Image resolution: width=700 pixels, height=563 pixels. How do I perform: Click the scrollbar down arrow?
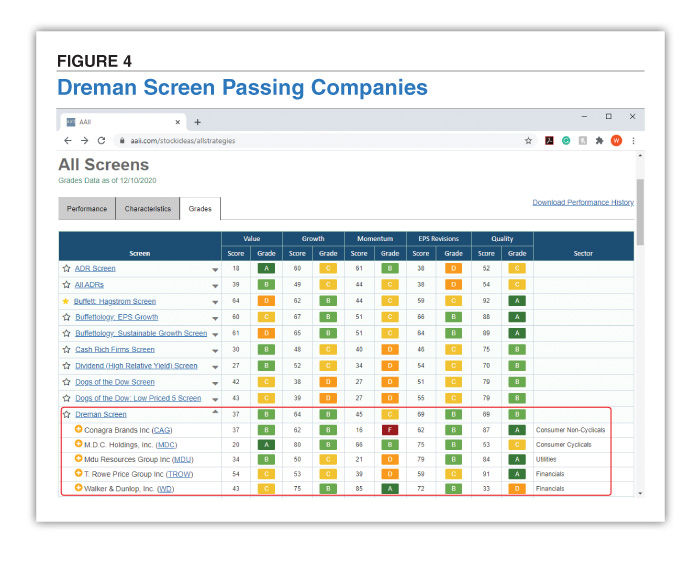click(640, 493)
